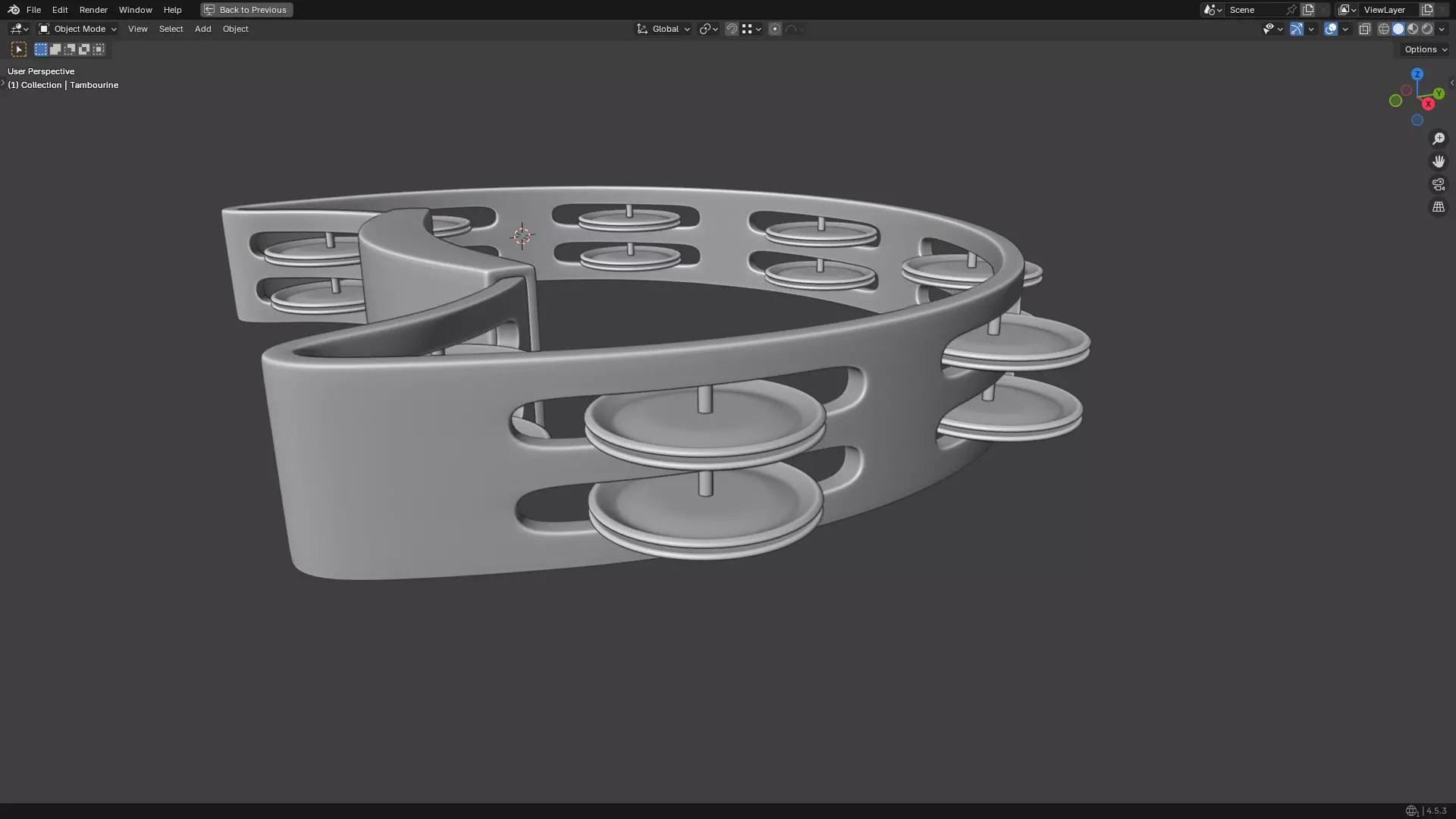Switch perspective/orthographic with grid icon
This screenshot has height=819, width=1456.
pyautogui.click(x=1438, y=207)
